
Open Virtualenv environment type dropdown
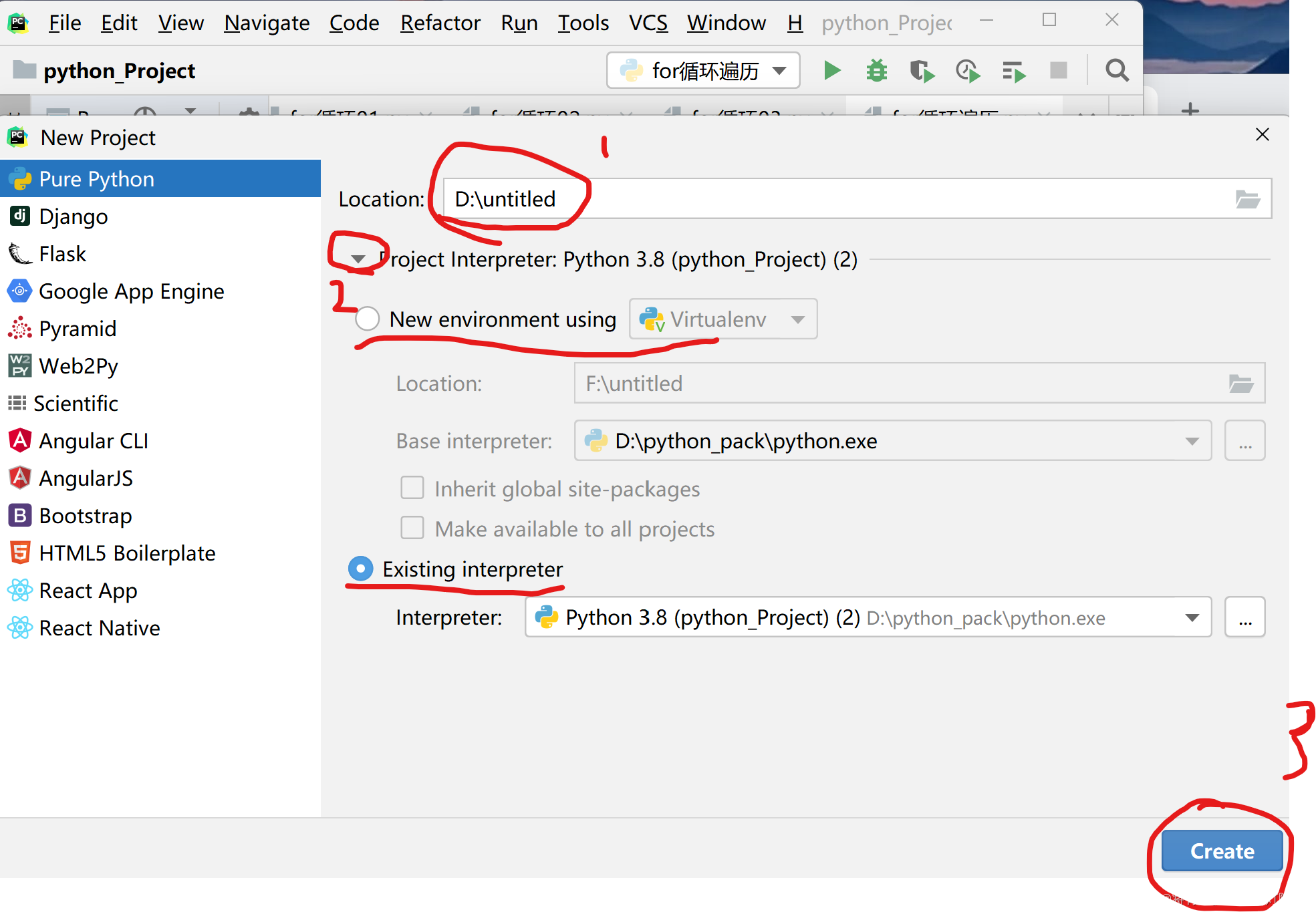tap(723, 319)
